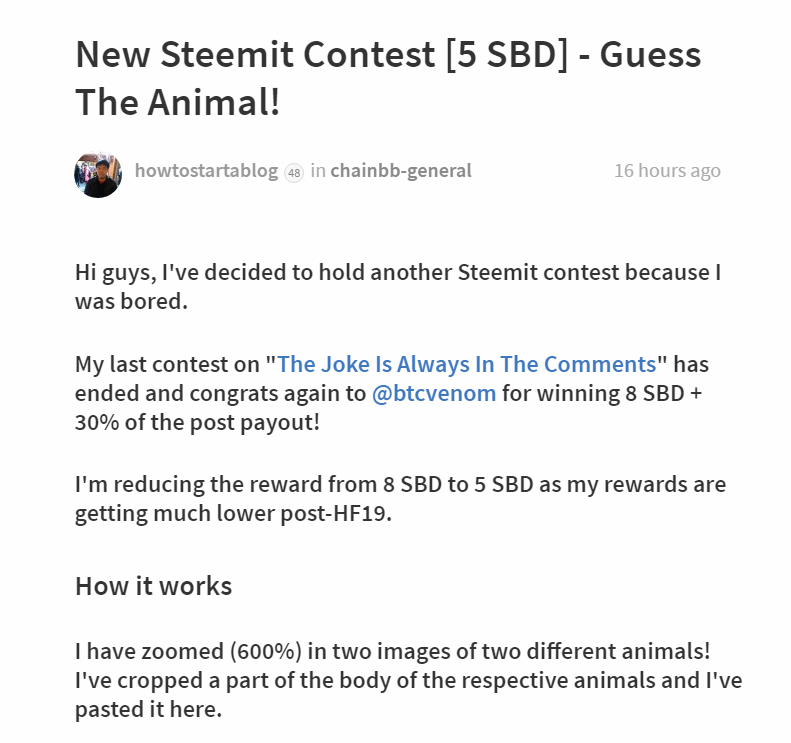Click the reputation badge showing 48
The width and height of the screenshot is (791, 743).
pos(293,172)
